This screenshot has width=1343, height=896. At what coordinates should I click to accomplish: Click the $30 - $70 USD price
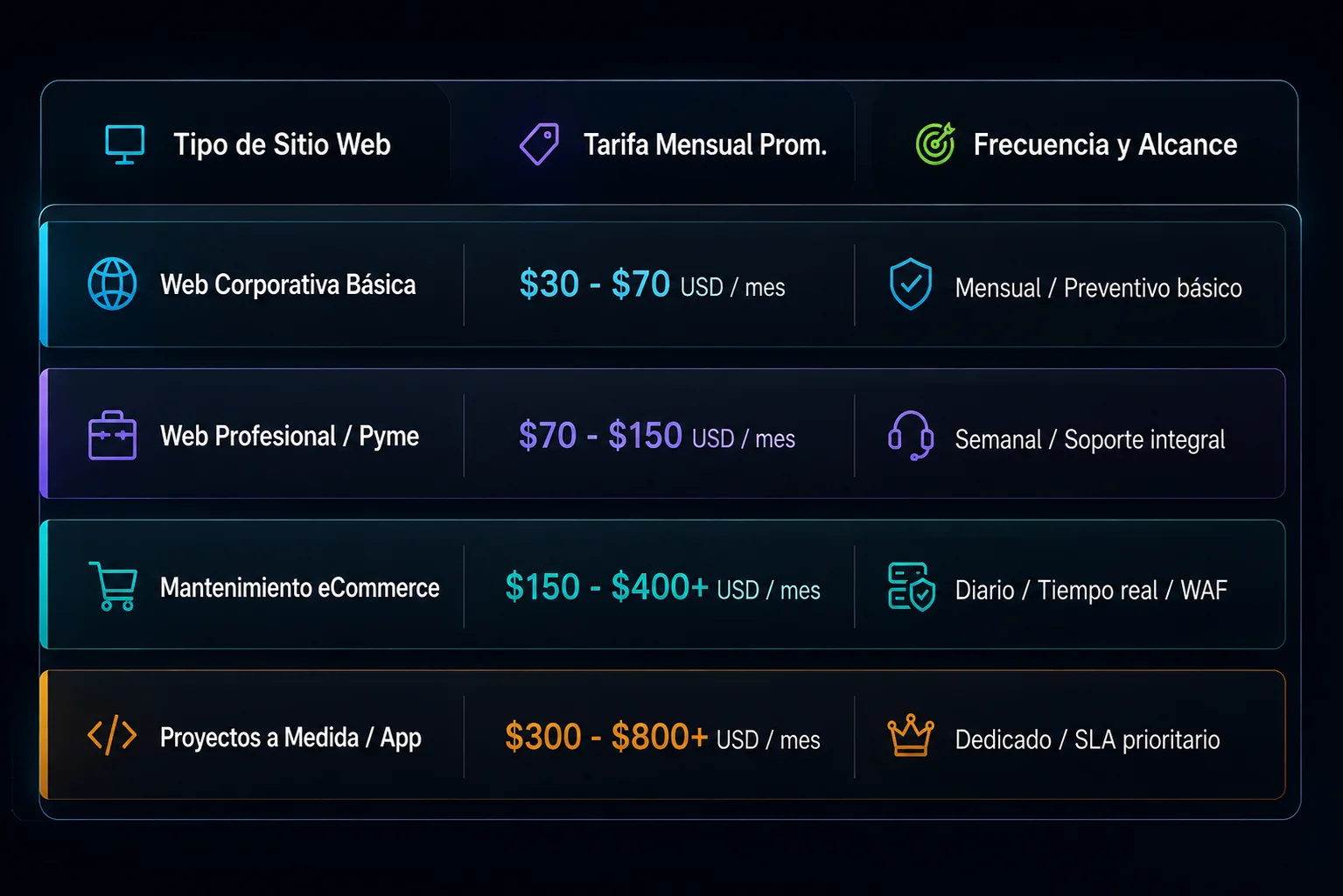[x=652, y=284]
